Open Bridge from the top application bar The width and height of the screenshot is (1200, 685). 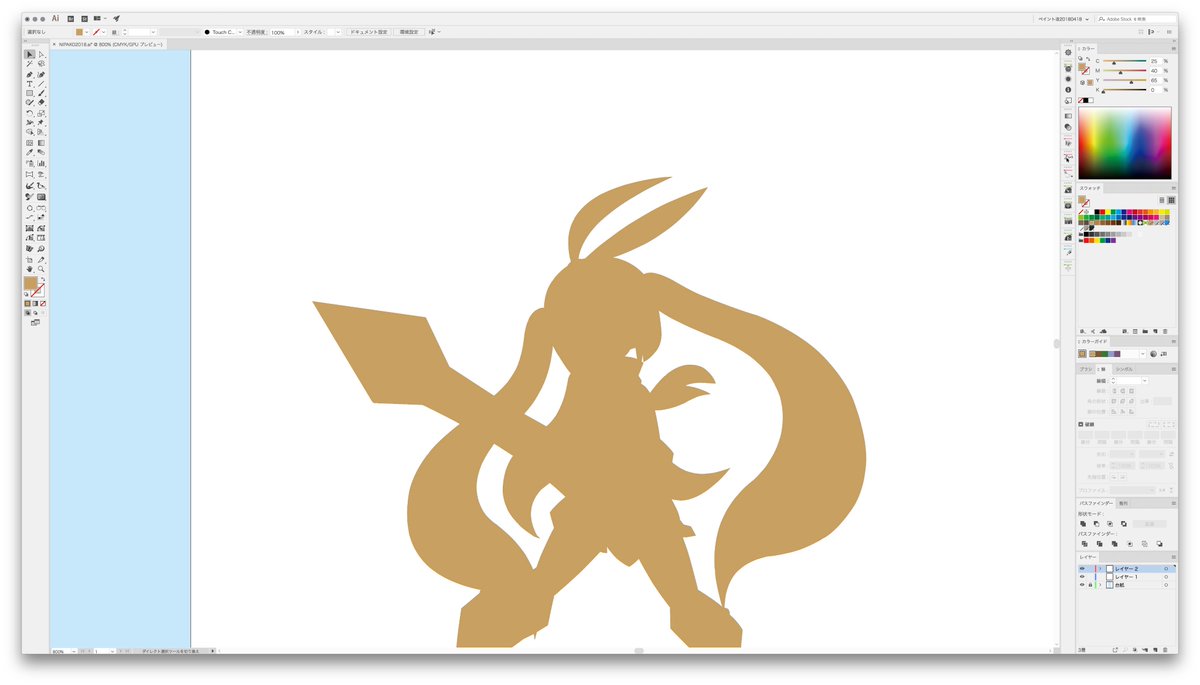click(71, 18)
